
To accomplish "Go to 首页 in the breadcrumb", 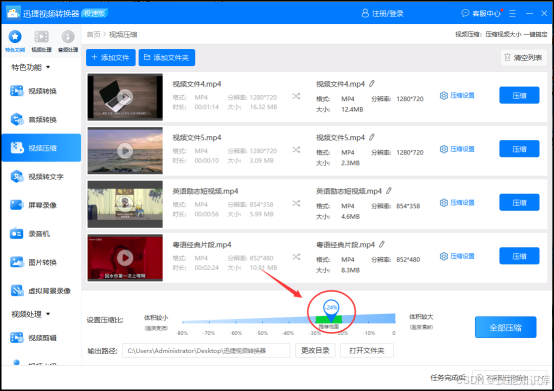I will coord(94,35).
